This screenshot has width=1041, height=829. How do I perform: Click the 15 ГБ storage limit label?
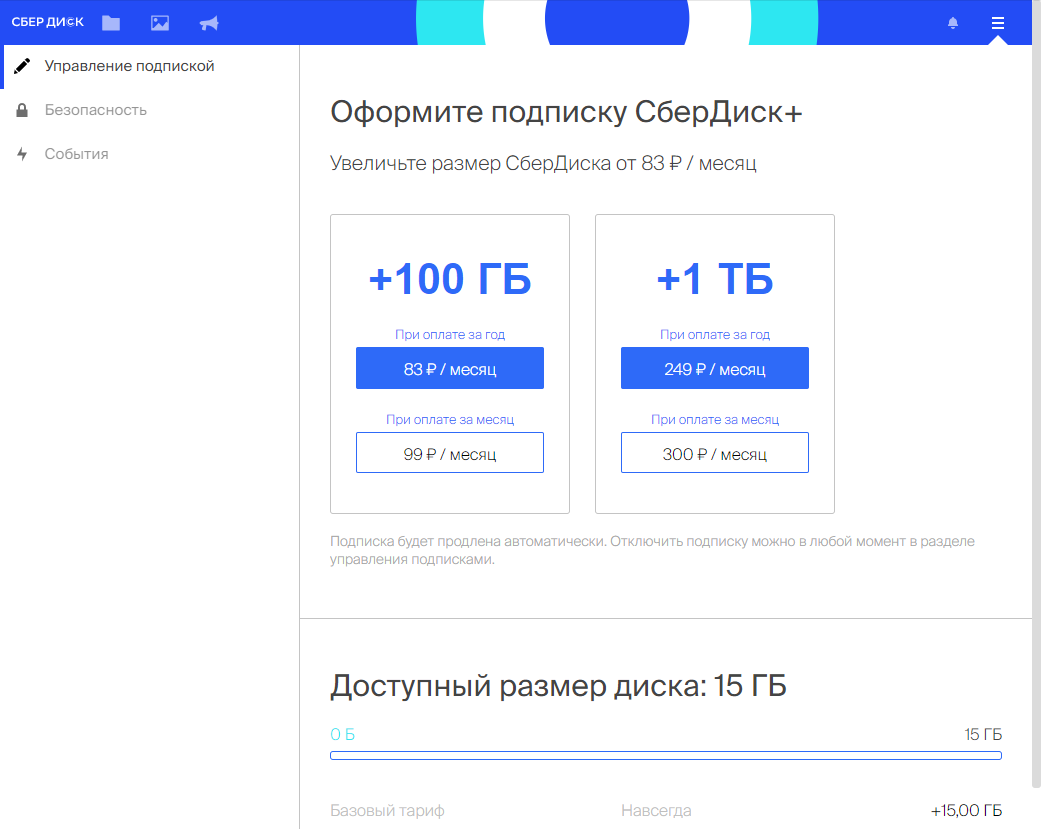coord(985,734)
